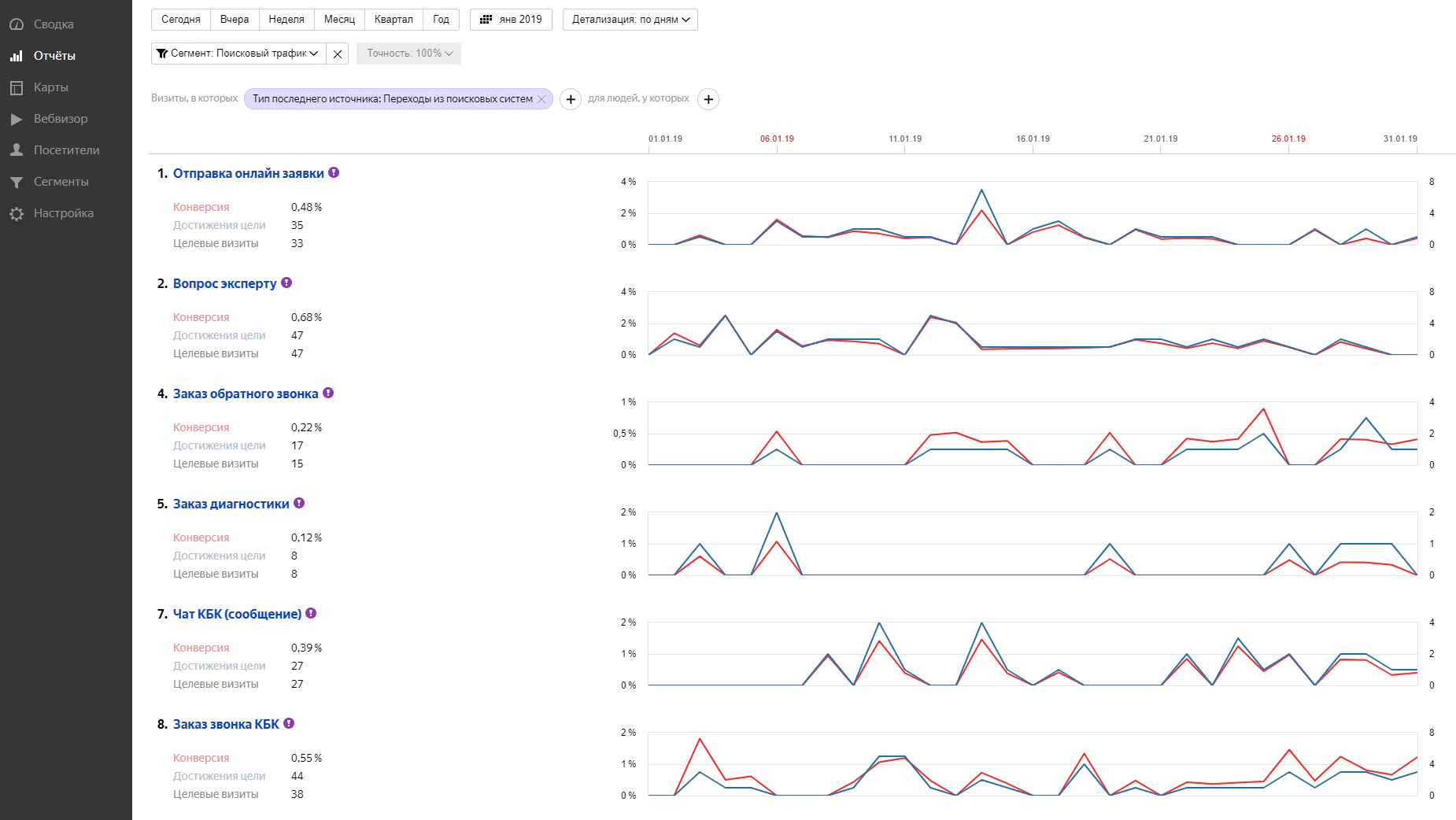Remove the Тип последнего источника filter chip
Image resolution: width=1456 pixels, height=820 pixels.
pyautogui.click(x=541, y=99)
